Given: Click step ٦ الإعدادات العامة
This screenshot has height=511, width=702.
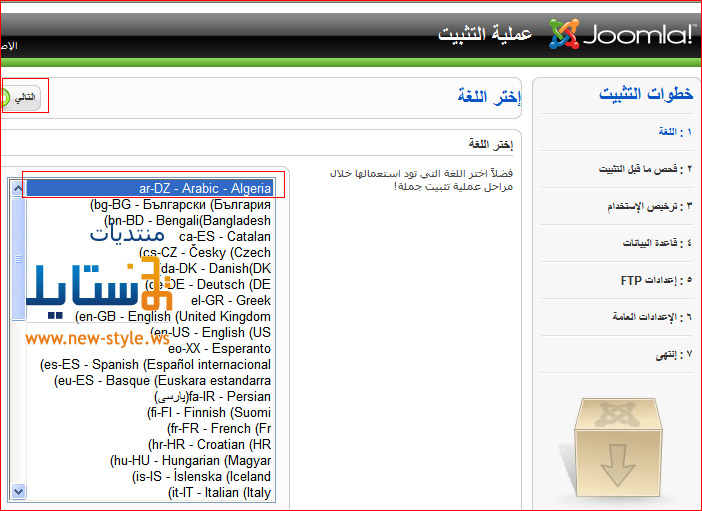Looking at the screenshot, I should 652,317.
